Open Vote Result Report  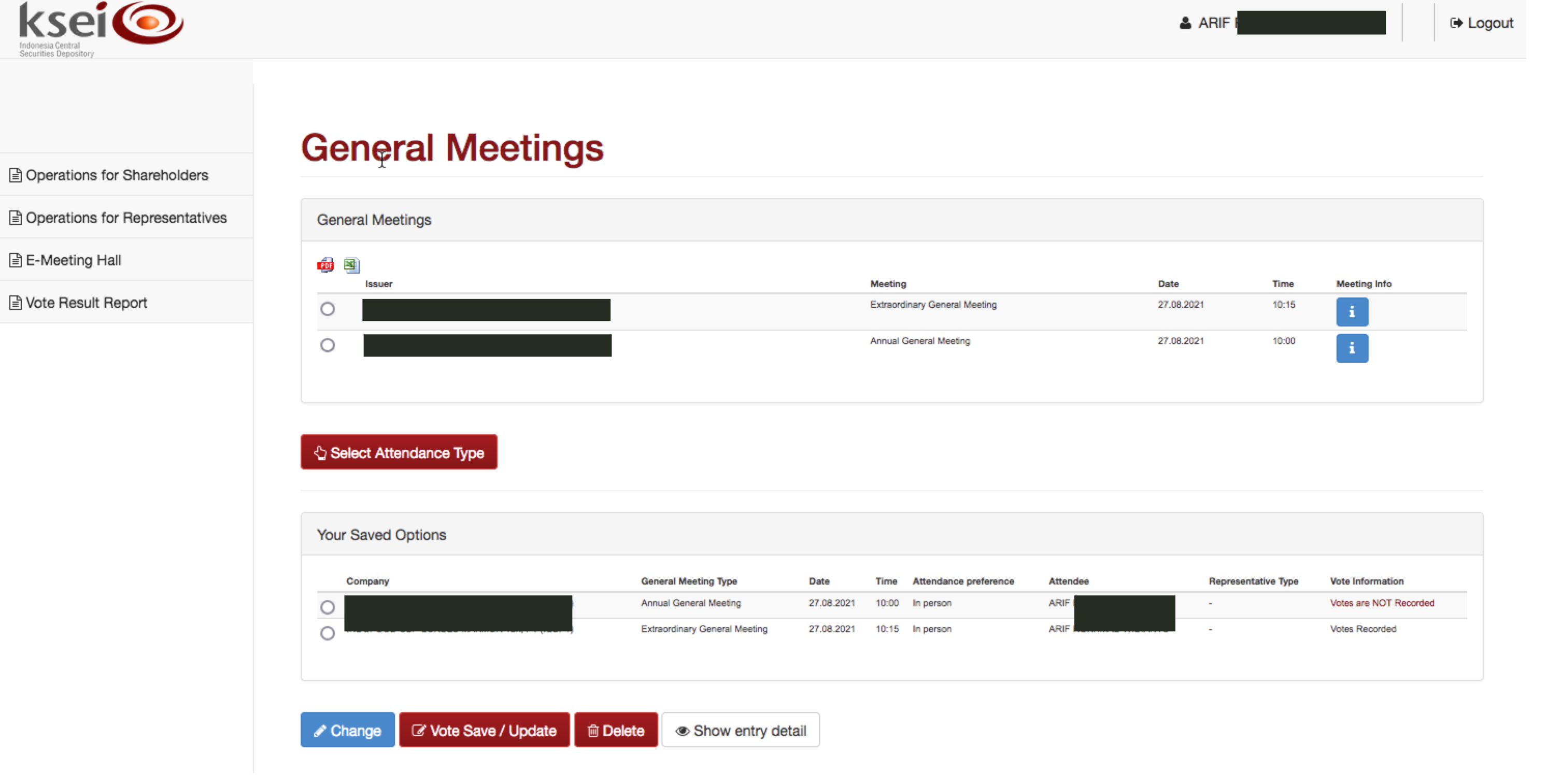point(86,303)
